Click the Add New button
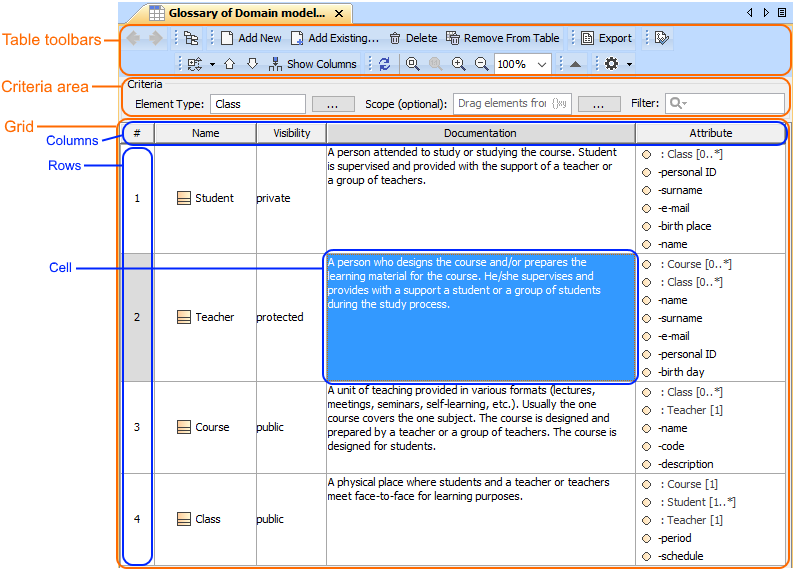Image resolution: width=795 pixels, height=572 pixels. (x=250, y=38)
